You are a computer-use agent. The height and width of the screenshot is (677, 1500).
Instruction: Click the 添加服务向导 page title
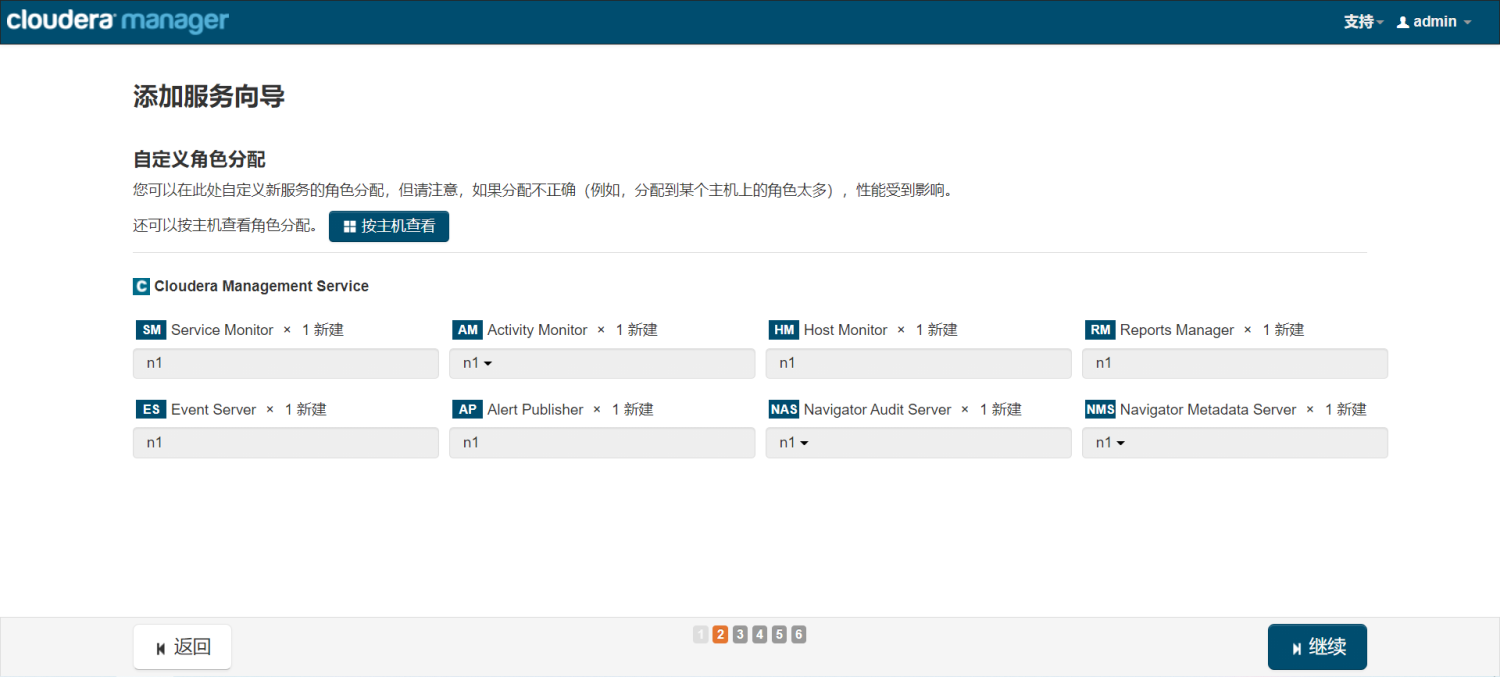click(x=209, y=97)
